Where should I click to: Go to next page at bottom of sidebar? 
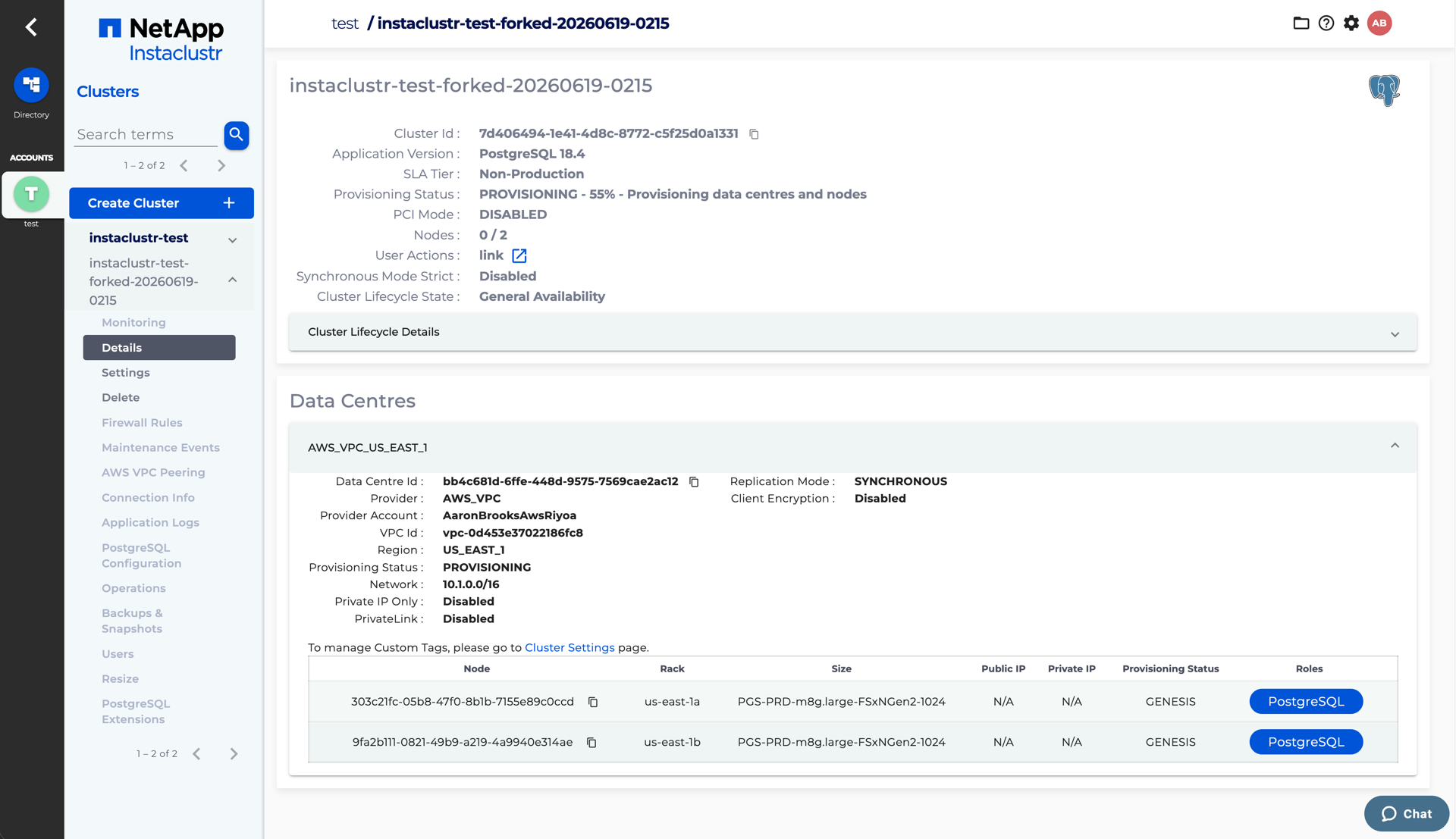234,754
